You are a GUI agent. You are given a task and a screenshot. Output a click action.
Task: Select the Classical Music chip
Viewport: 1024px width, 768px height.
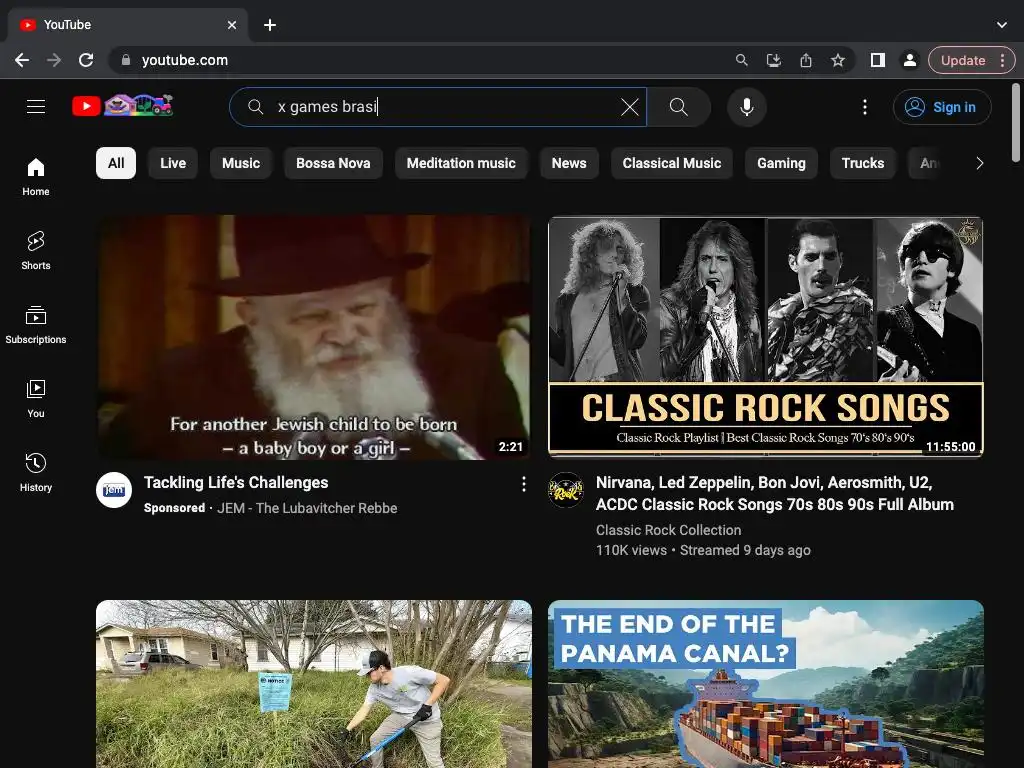click(x=672, y=163)
